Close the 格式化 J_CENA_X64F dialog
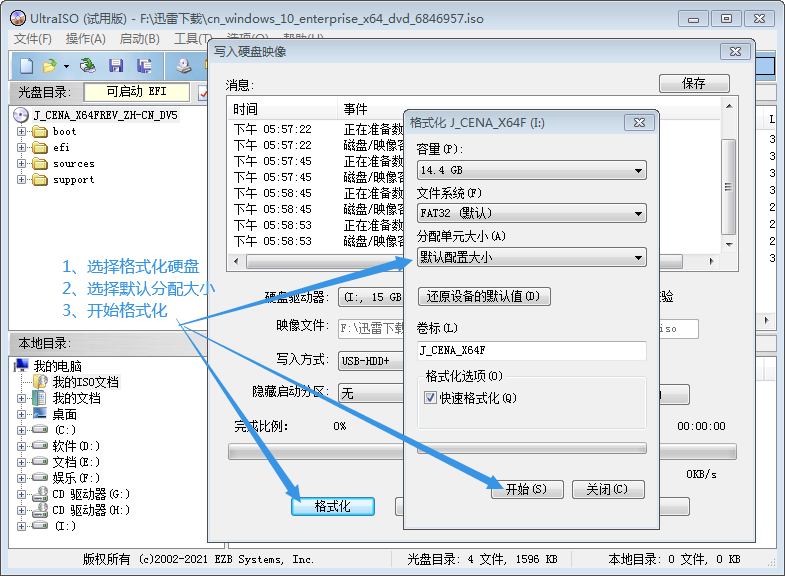 [x=639, y=123]
